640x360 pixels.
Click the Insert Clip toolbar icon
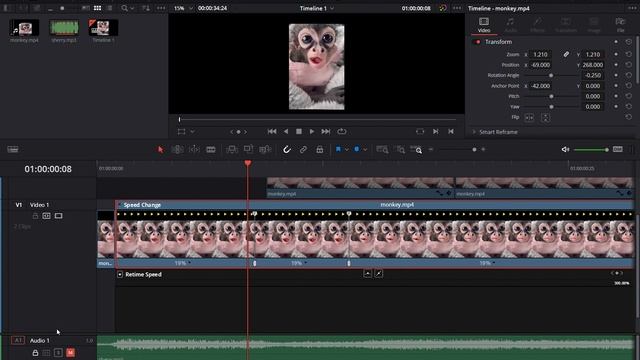[232, 150]
